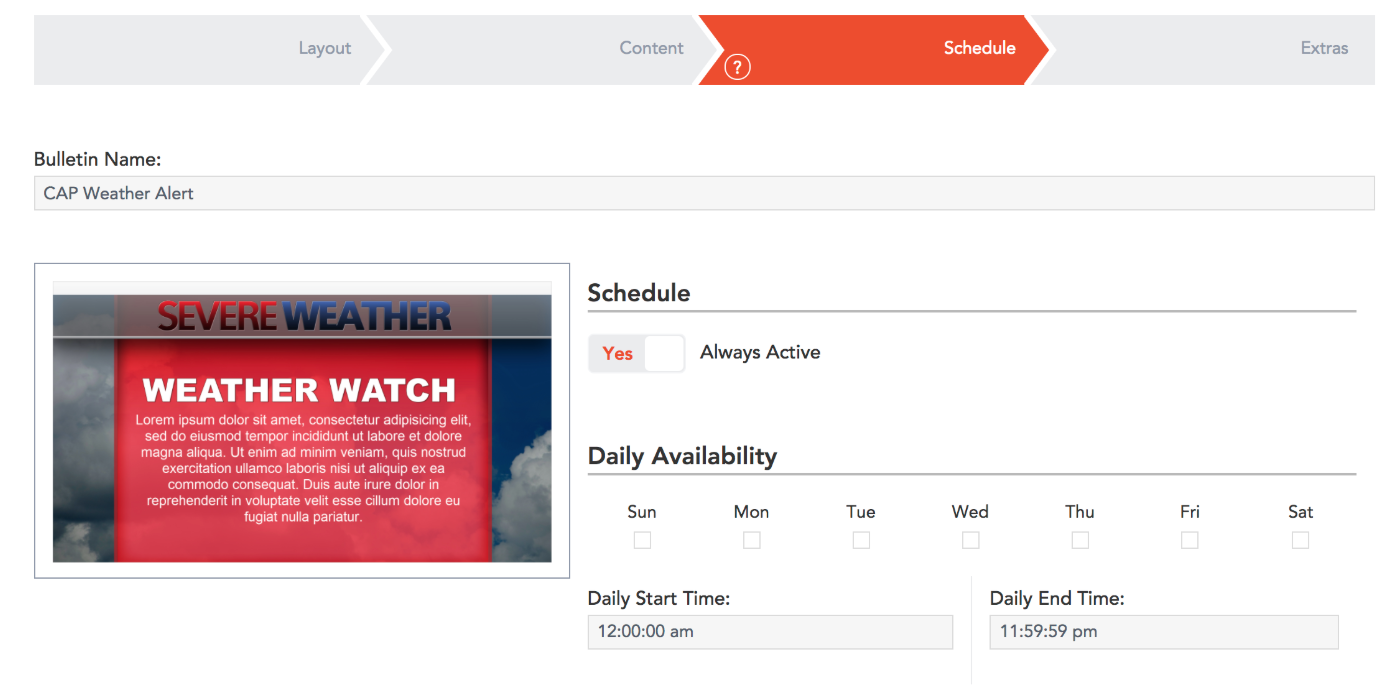Enable availability for Thursday
The height and width of the screenshot is (686, 1398).
(x=1080, y=540)
